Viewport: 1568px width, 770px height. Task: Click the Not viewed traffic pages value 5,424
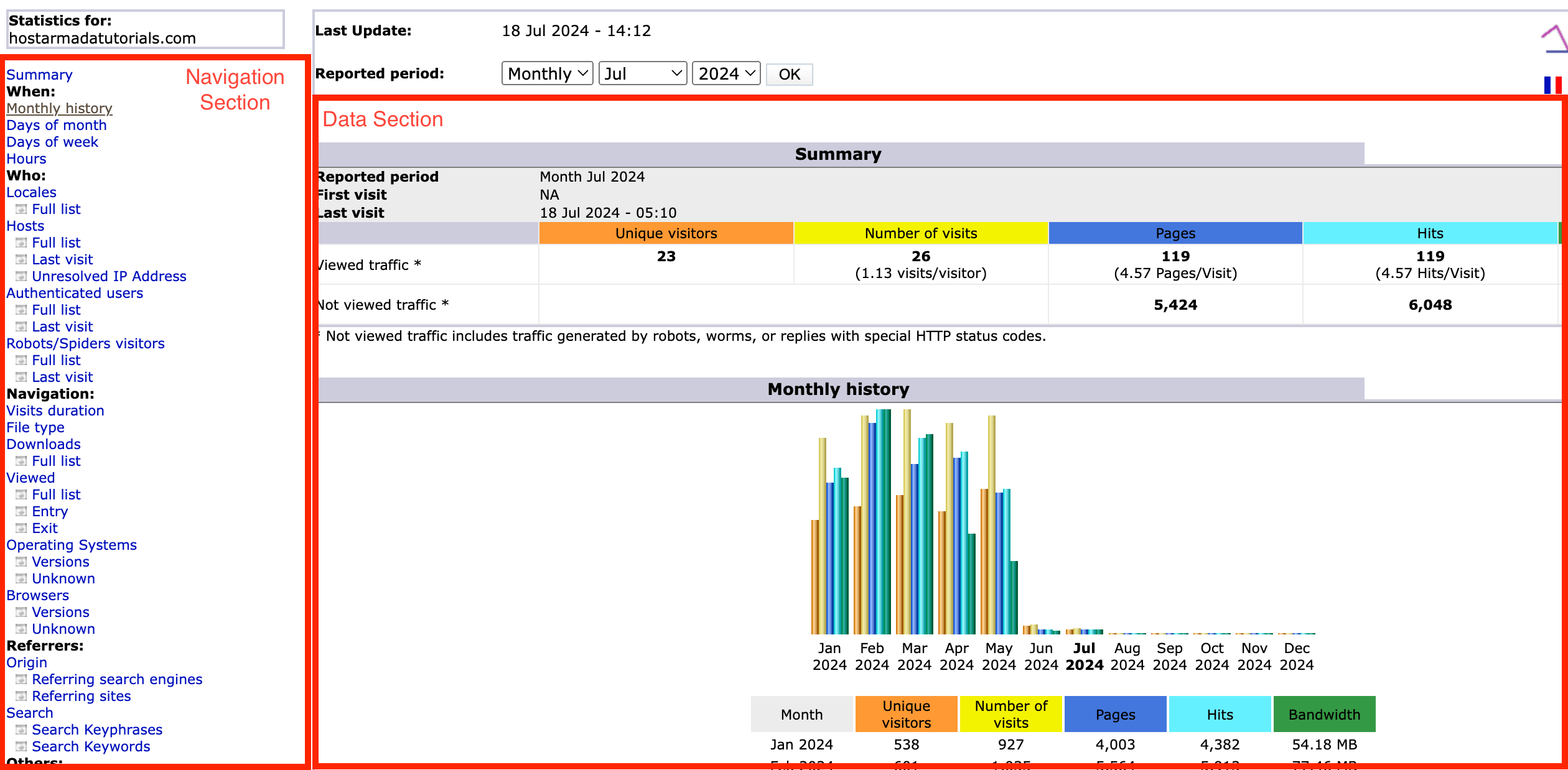click(1175, 305)
